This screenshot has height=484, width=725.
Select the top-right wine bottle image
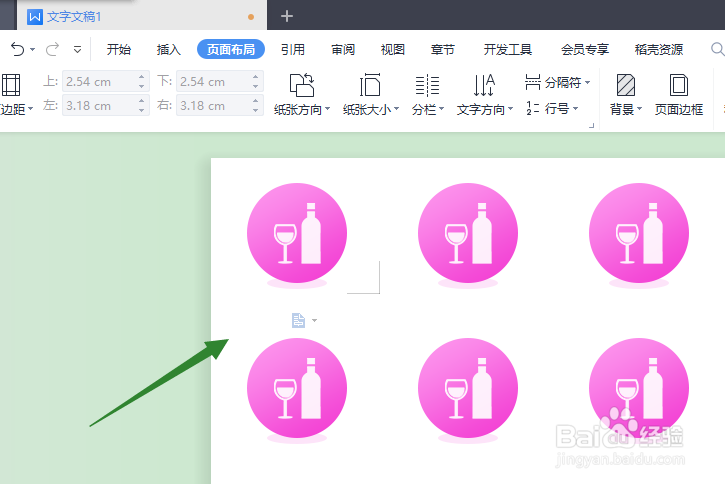coord(639,235)
